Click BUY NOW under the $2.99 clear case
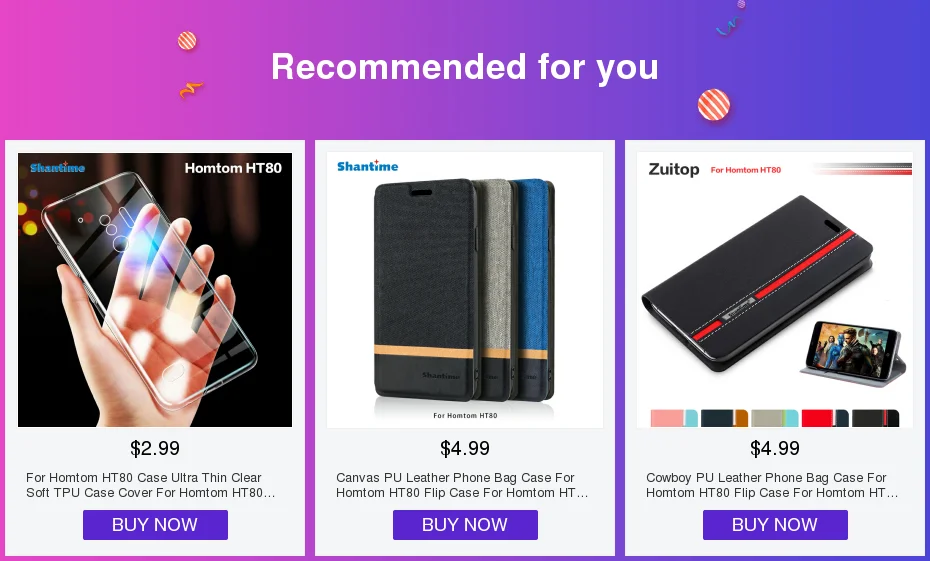The image size is (930, 561). tap(155, 525)
